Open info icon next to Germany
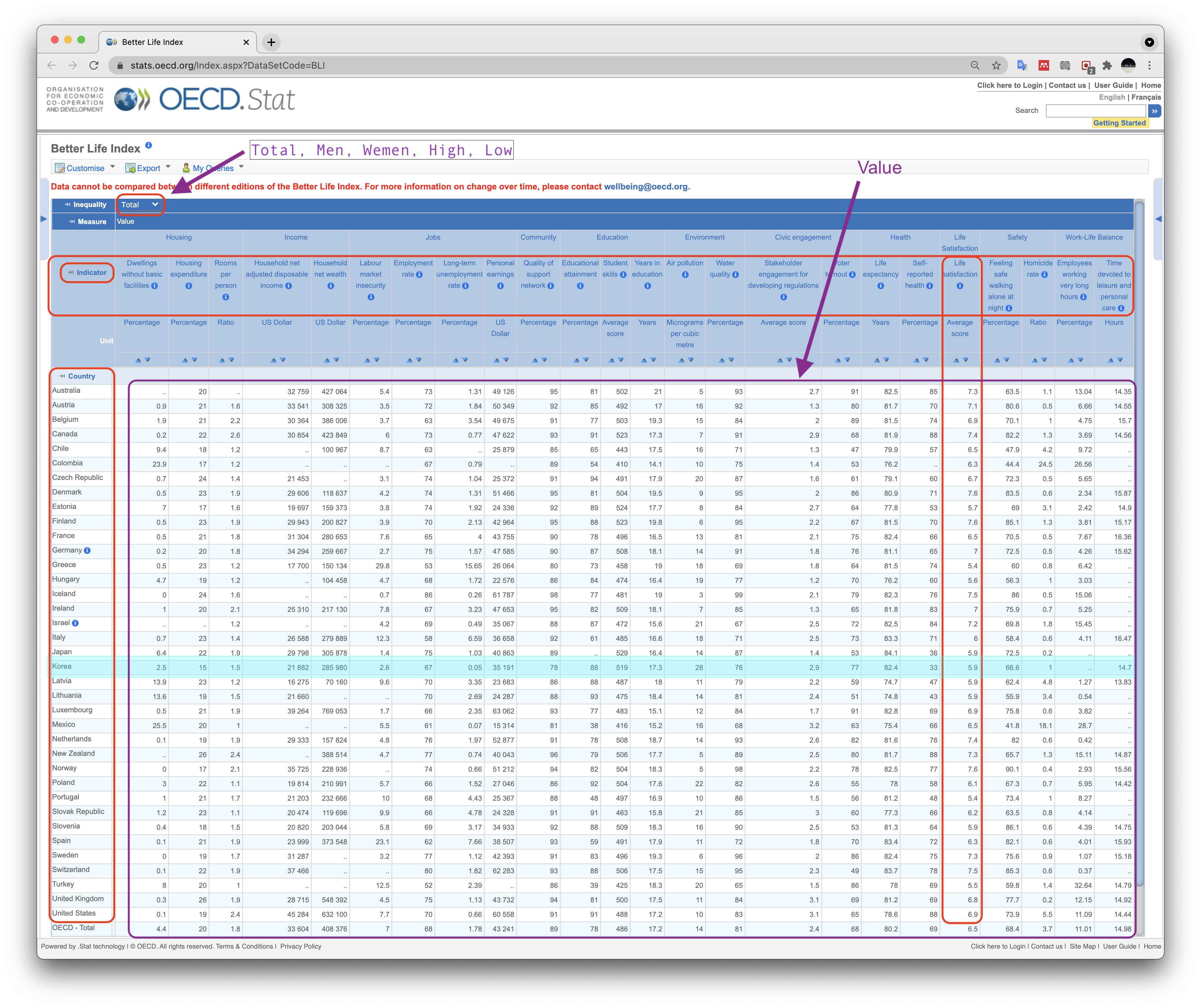This screenshot has height=1008, width=1201. pyautogui.click(x=87, y=551)
